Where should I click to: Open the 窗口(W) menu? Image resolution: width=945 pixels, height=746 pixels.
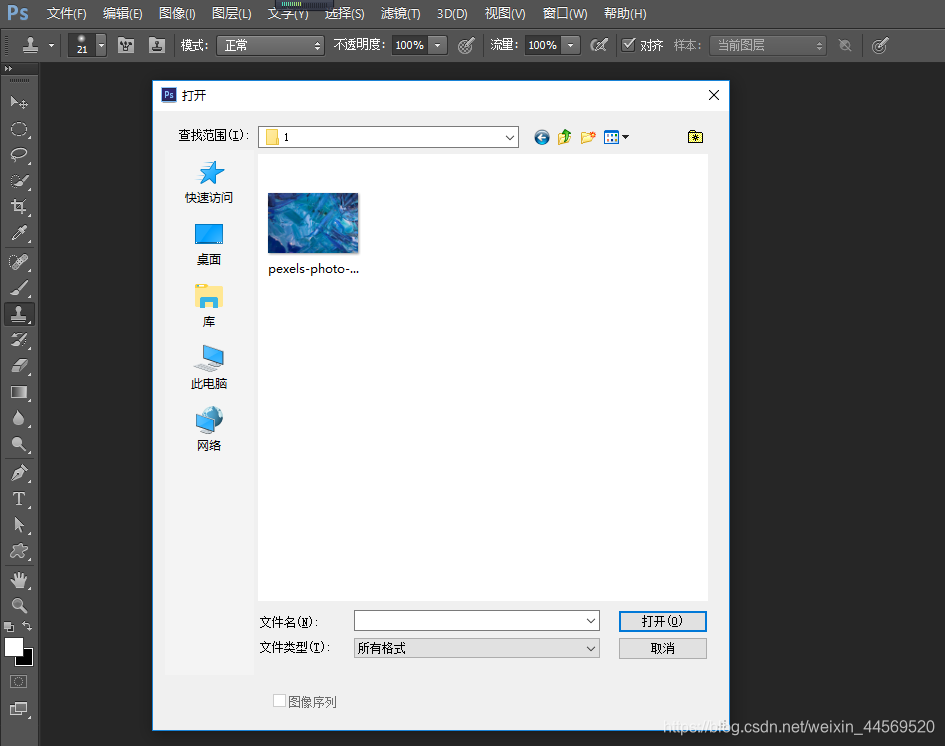point(565,13)
